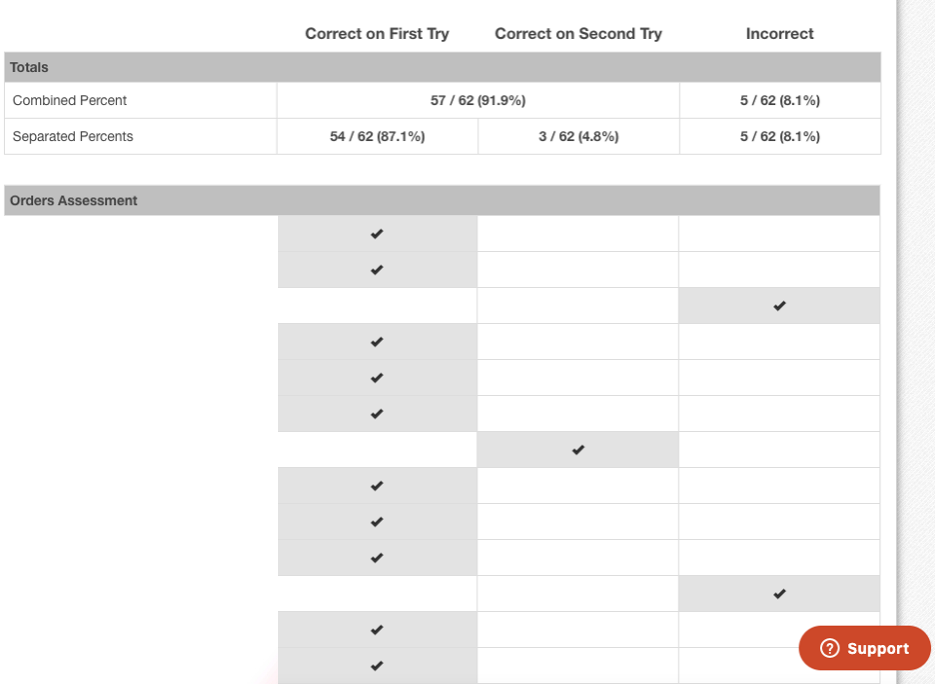Click the 57 / 62 (91.9%) combined cell
The width and height of the screenshot is (936, 684).
coord(478,100)
